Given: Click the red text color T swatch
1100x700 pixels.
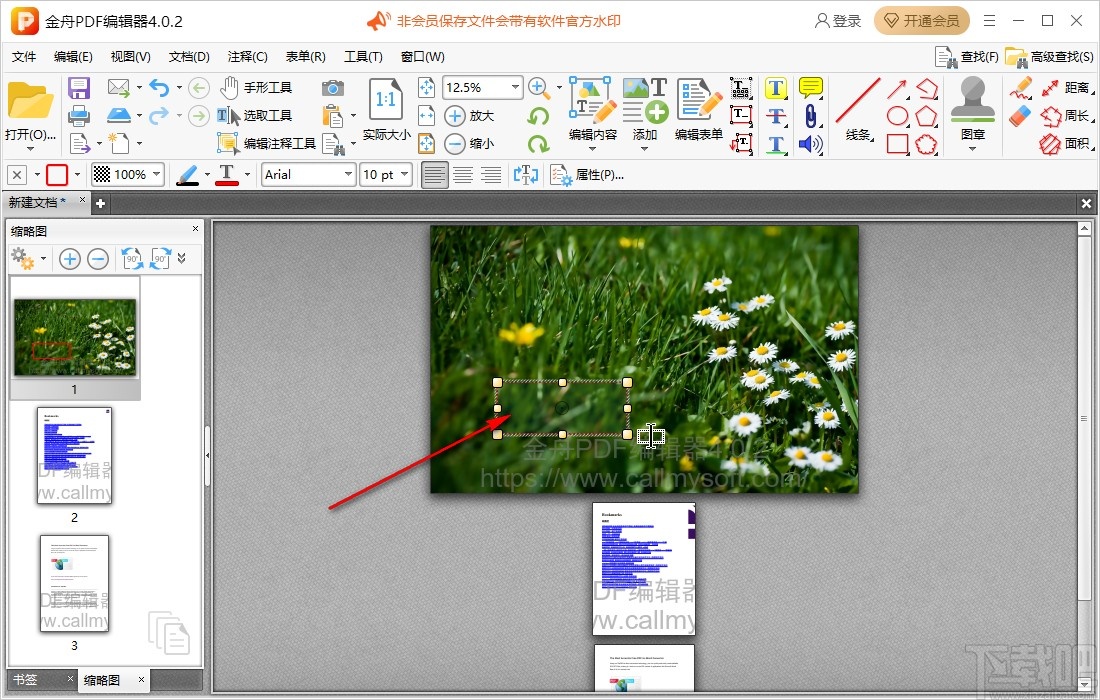Looking at the screenshot, I should [227, 175].
